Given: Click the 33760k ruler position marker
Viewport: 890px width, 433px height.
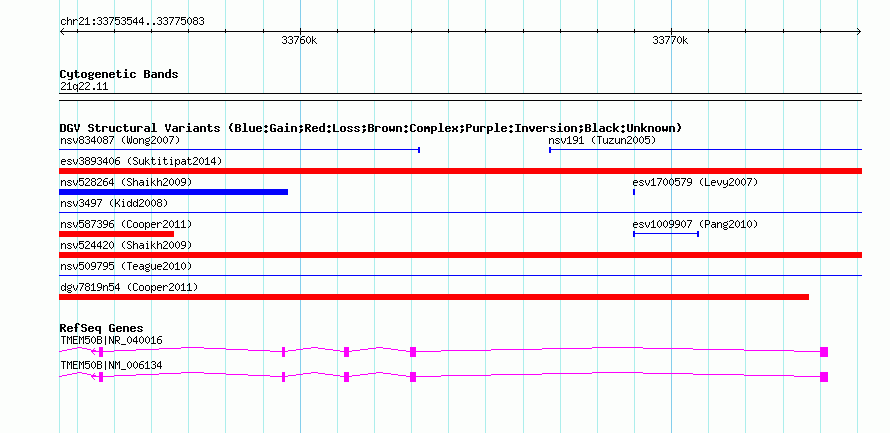Looking at the screenshot, I should point(300,41).
